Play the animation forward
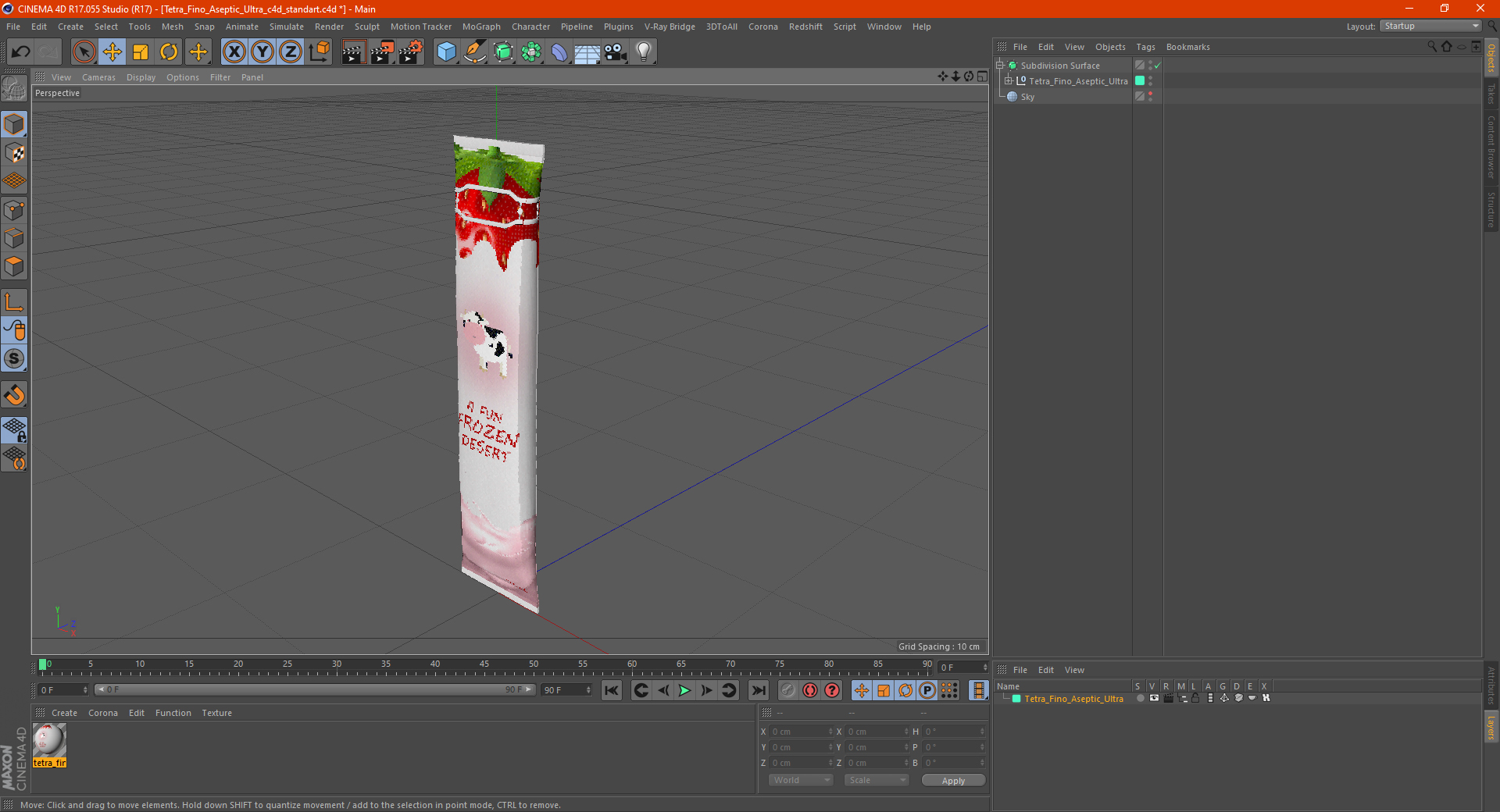The width and height of the screenshot is (1500, 812). click(x=684, y=690)
